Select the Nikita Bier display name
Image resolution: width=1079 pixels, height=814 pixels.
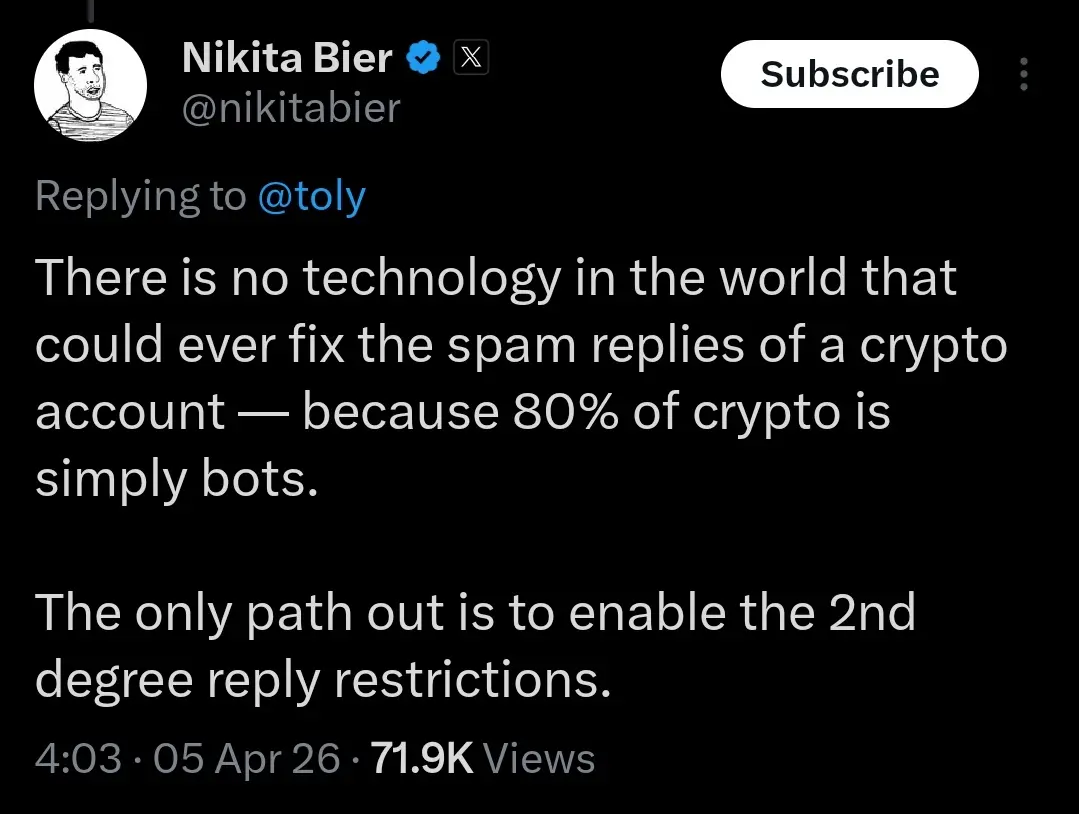point(288,60)
